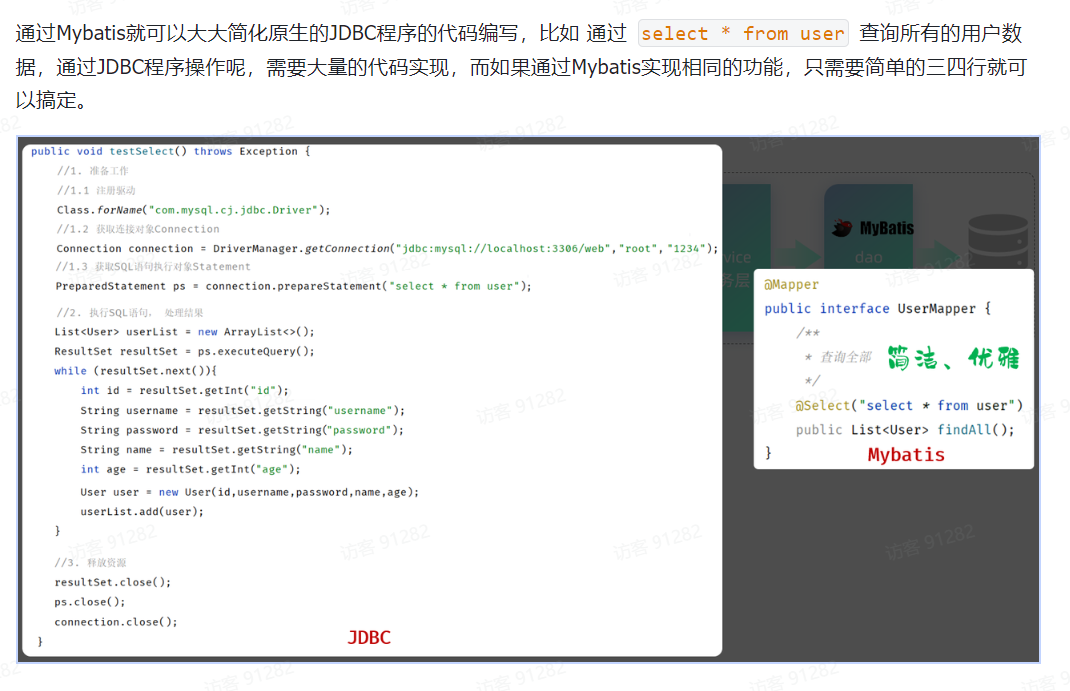
Task: Click the red "Mybatis" label
Action: [x=906, y=454]
